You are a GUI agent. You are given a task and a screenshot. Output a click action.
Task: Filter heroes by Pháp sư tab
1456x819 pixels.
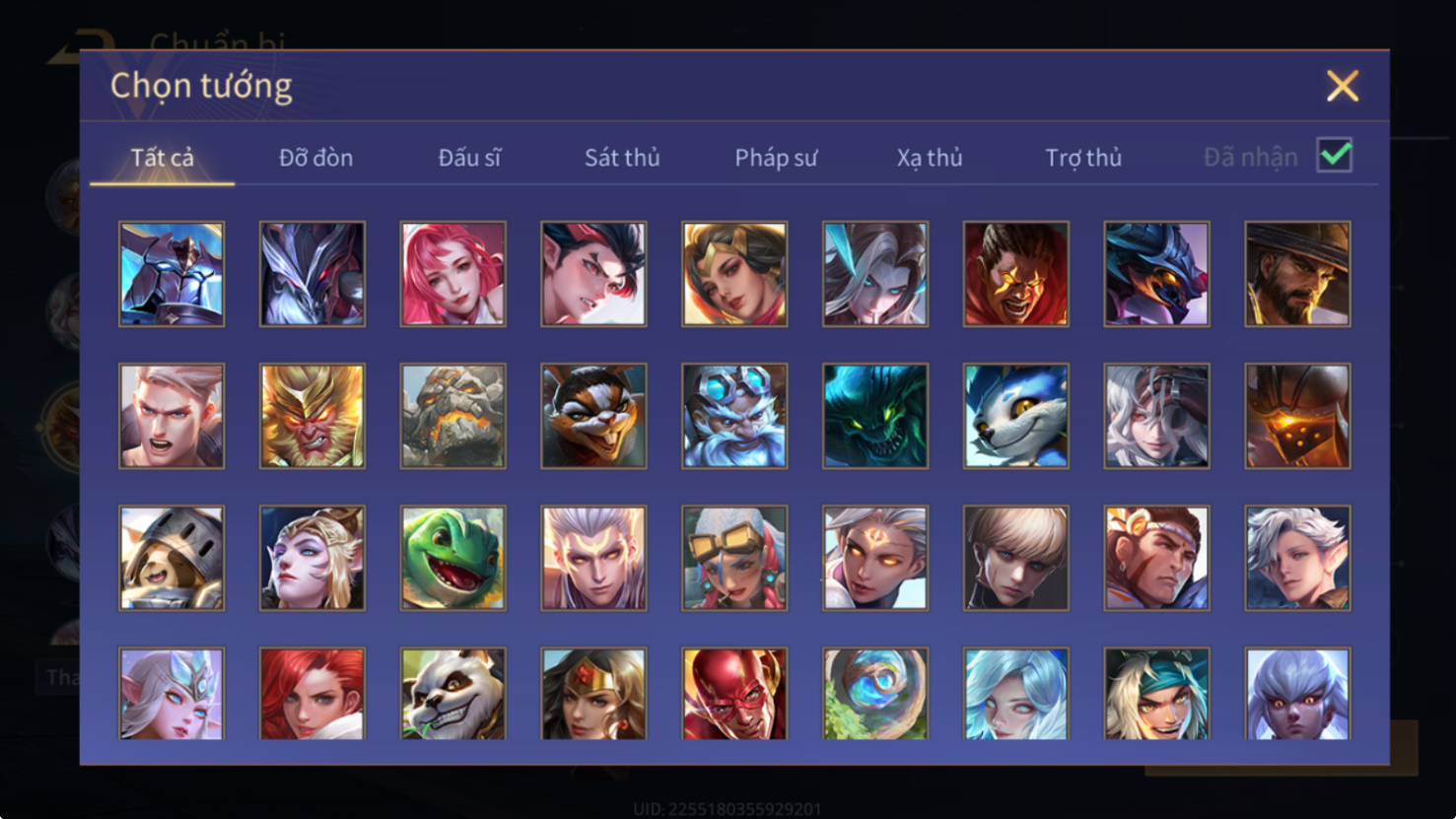[776, 158]
